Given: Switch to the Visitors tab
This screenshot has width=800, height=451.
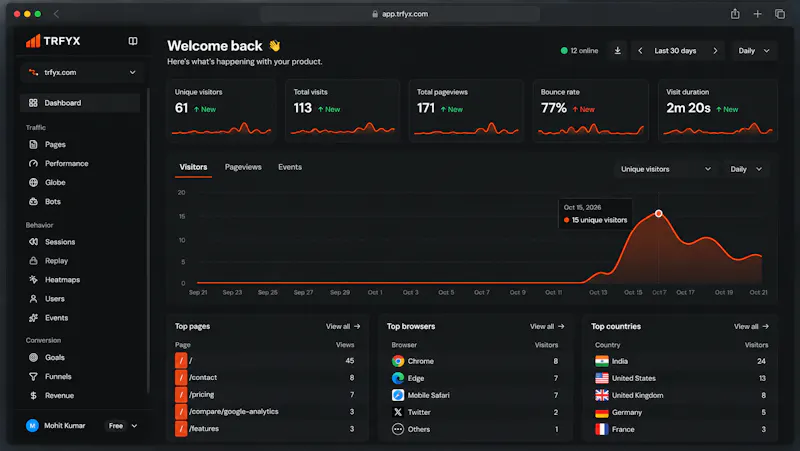Looking at the screenshot, I should coord(193,167).
